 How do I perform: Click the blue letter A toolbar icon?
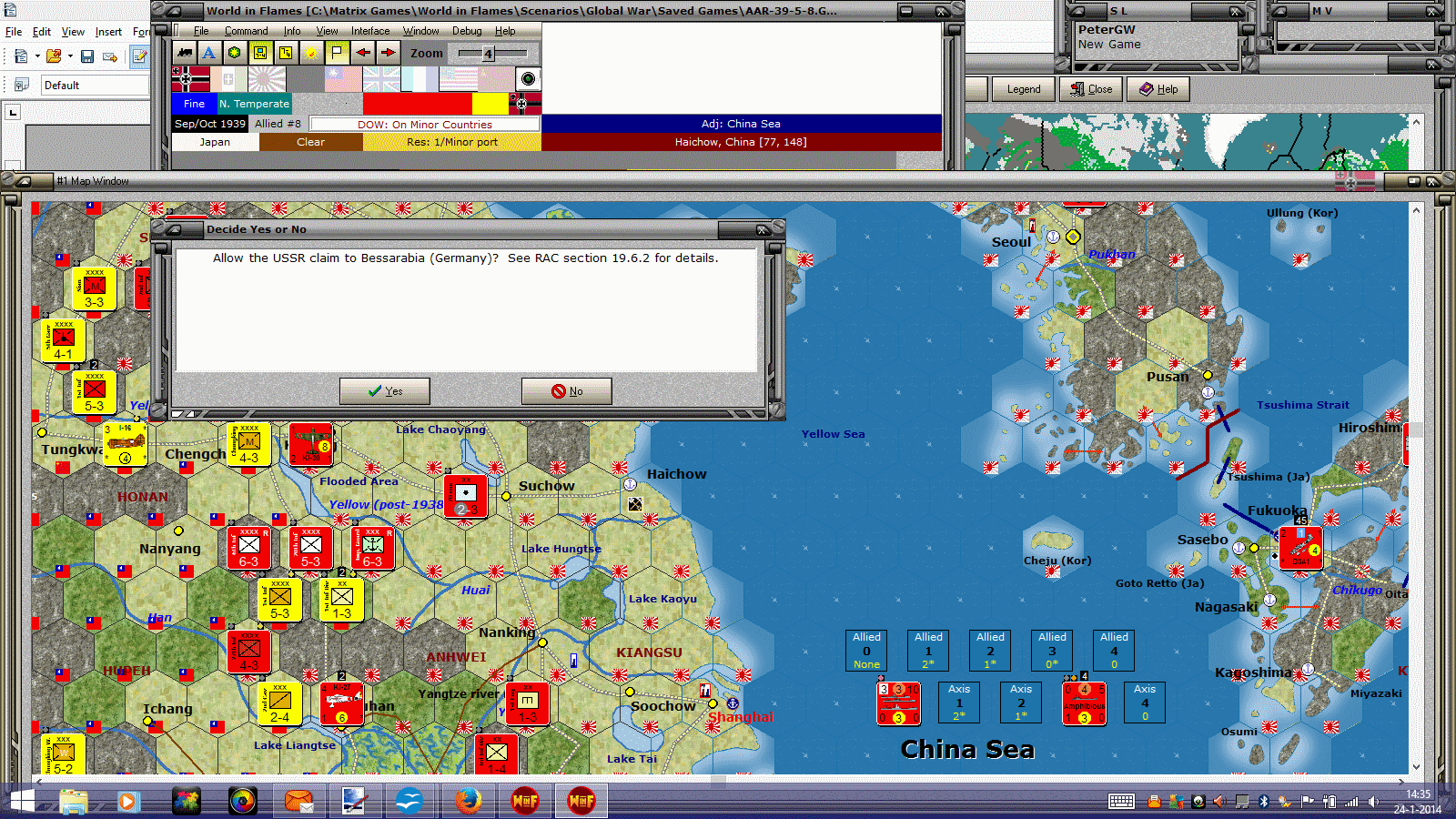208,54
